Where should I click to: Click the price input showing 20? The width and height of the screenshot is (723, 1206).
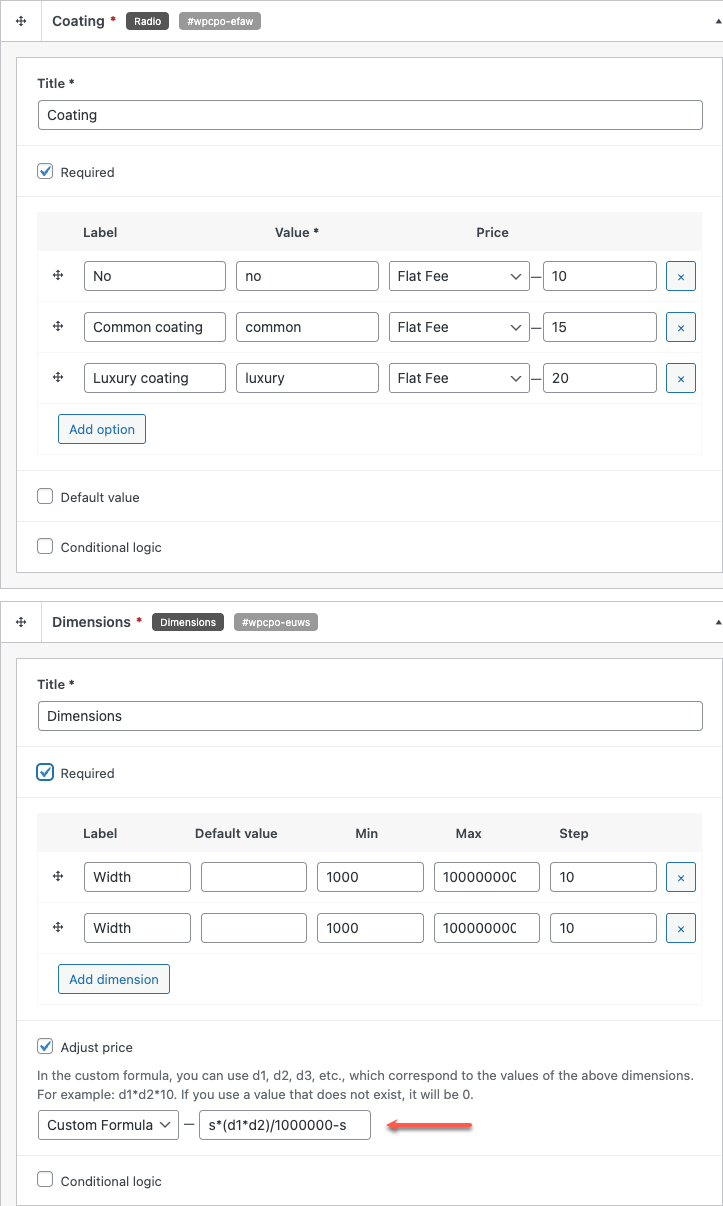coord(600,378)
